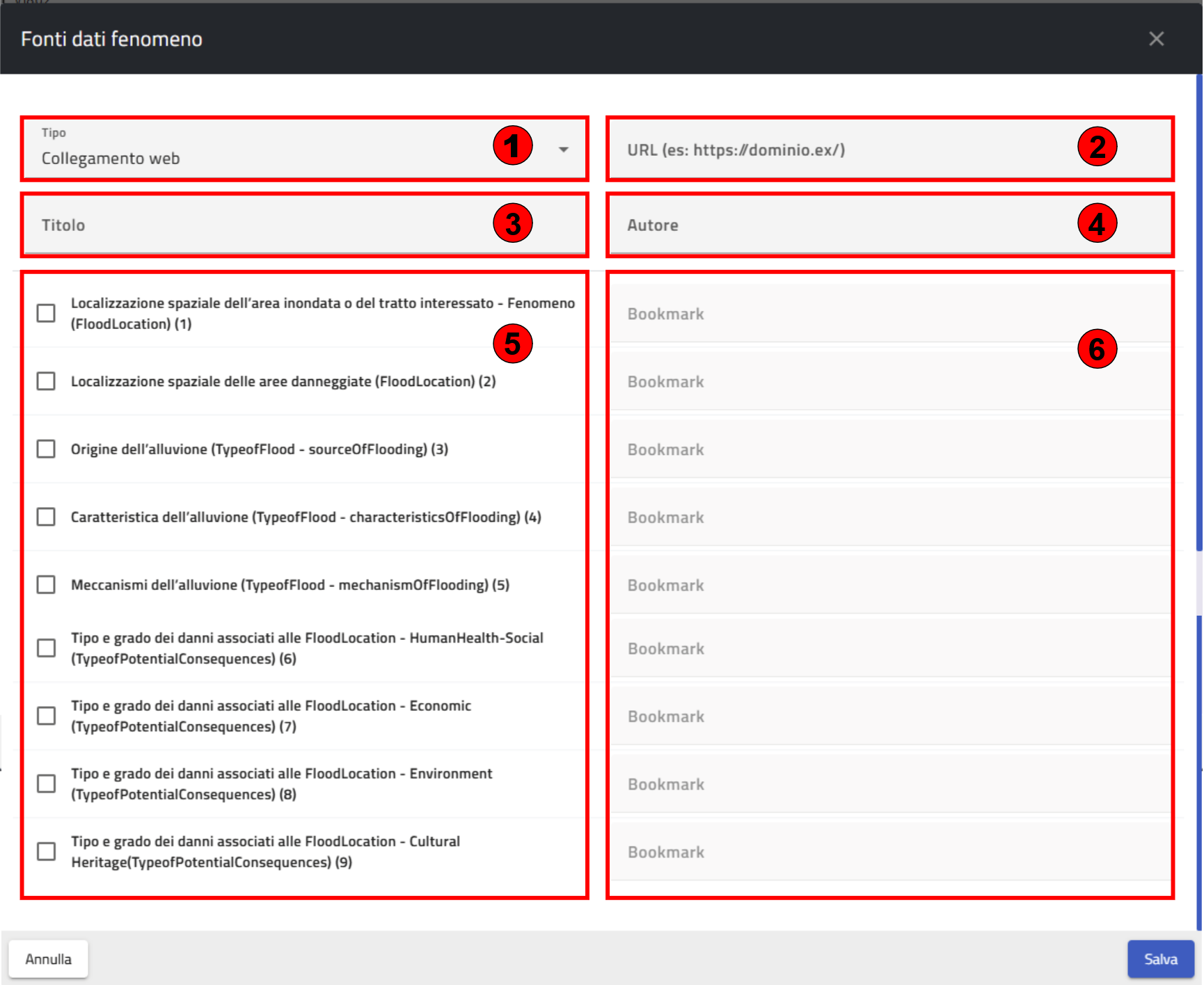Click the URL input field
This screenshot has height=985, width=1204.
pos(835,150)
